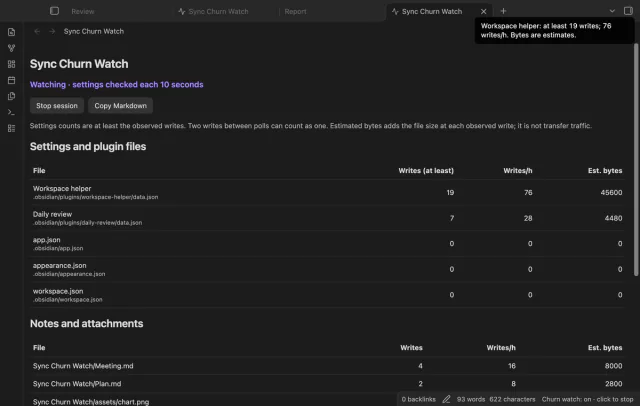Click the settings table Est. bytes header

coord(605,171)
